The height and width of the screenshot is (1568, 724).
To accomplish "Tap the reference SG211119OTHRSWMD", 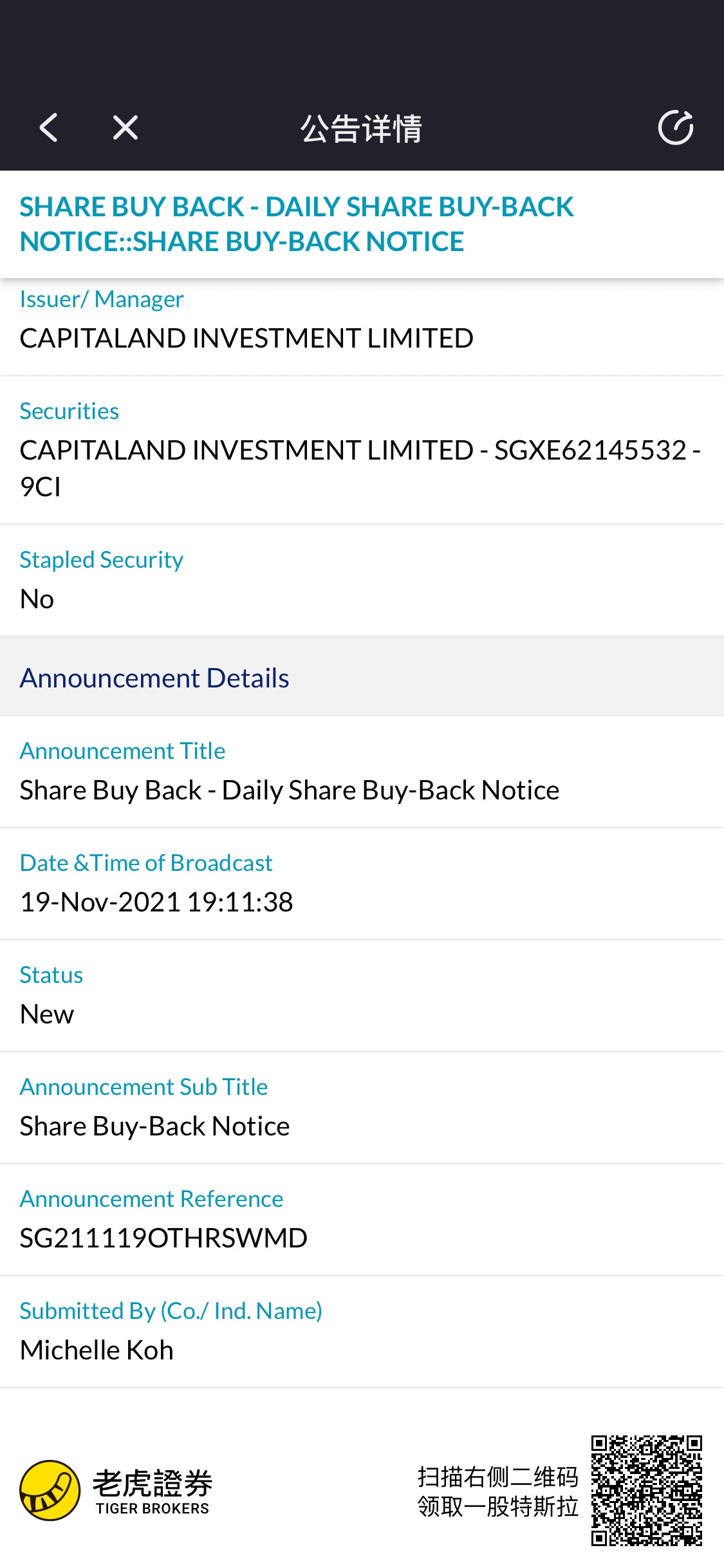I will pos(163,1238).
